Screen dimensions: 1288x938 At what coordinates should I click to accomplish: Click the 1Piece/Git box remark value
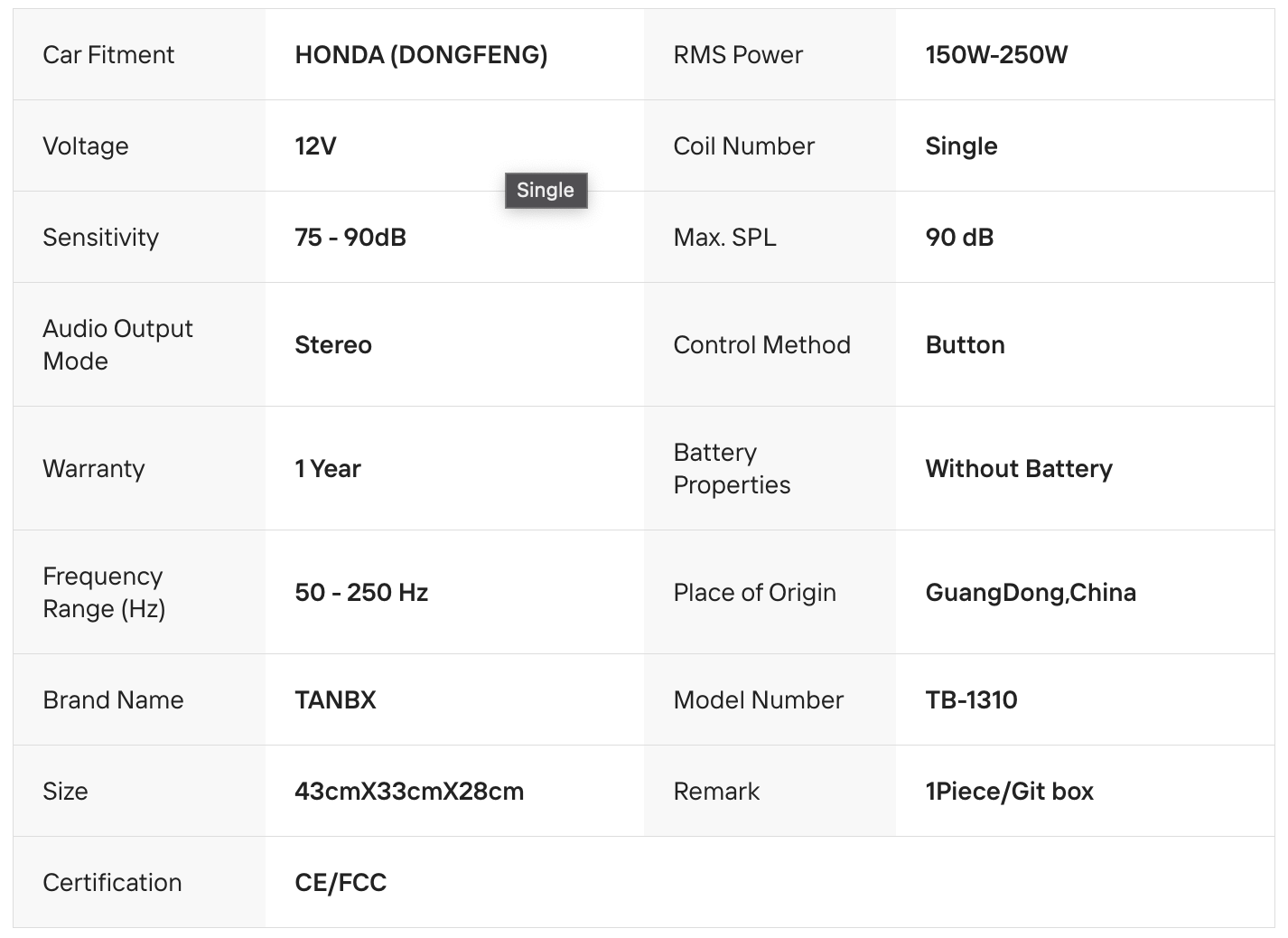[1009, 792]
